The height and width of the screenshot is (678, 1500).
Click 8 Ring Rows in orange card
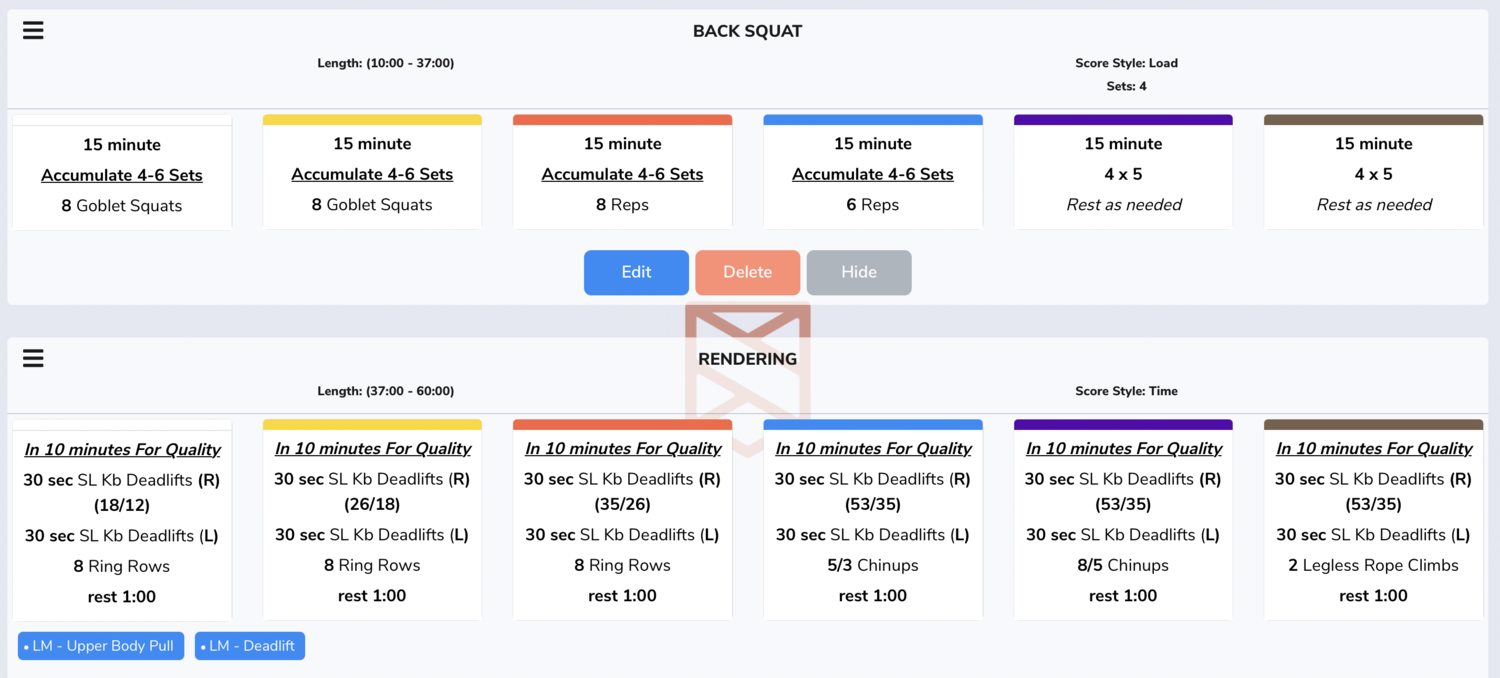[622, 565]
